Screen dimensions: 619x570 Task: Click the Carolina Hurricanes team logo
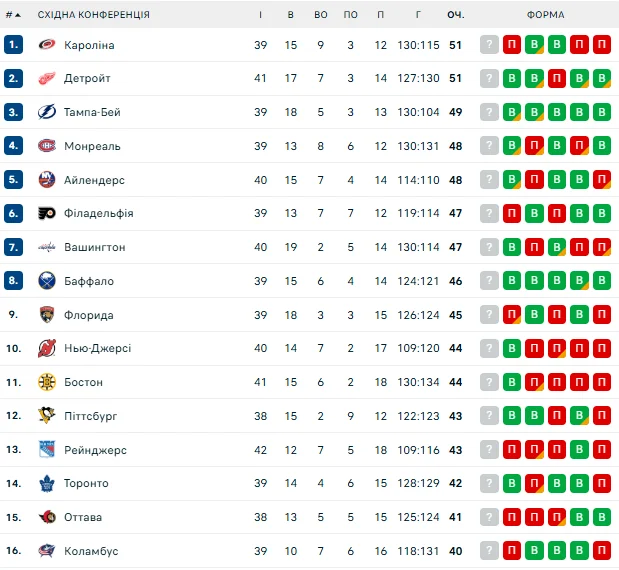pos(47,45)
